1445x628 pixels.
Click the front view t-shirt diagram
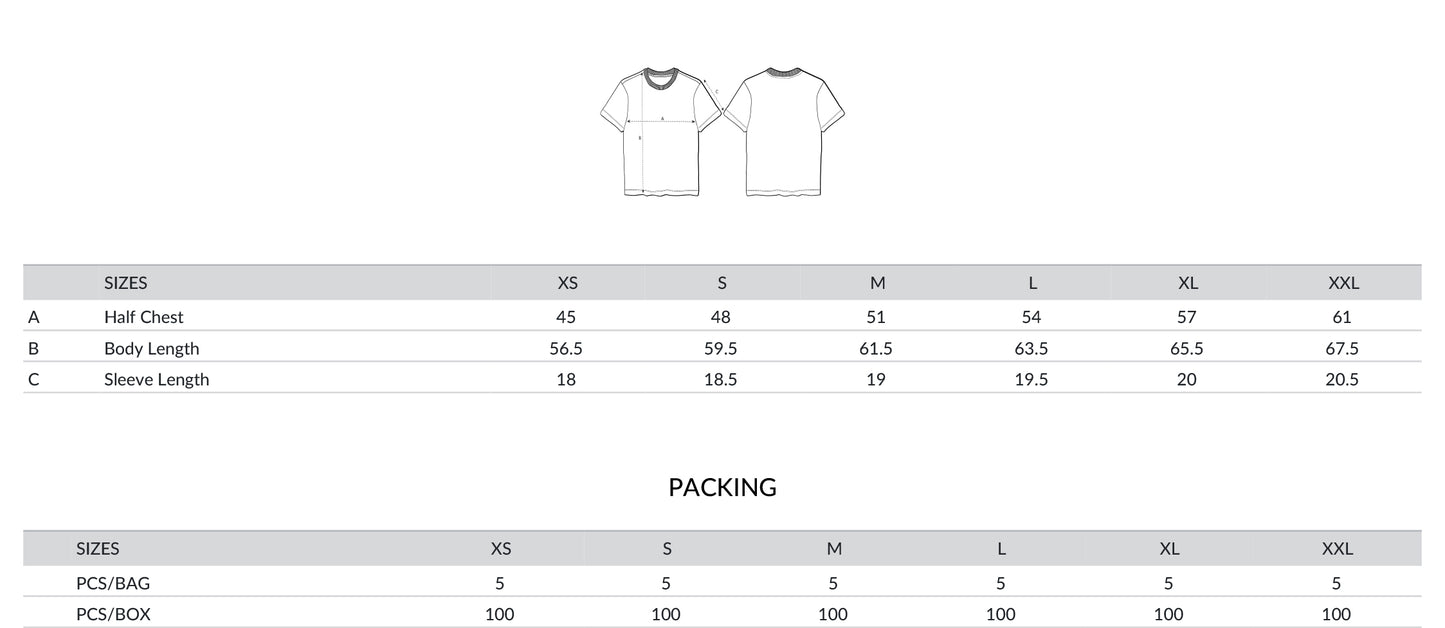(661, 132)
